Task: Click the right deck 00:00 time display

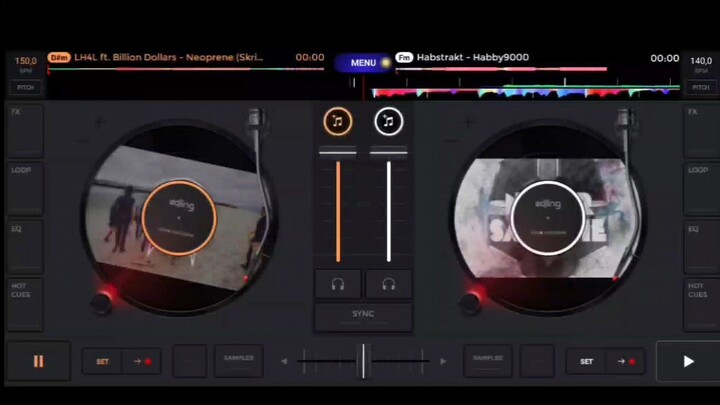Action: (x=664, y=58)
